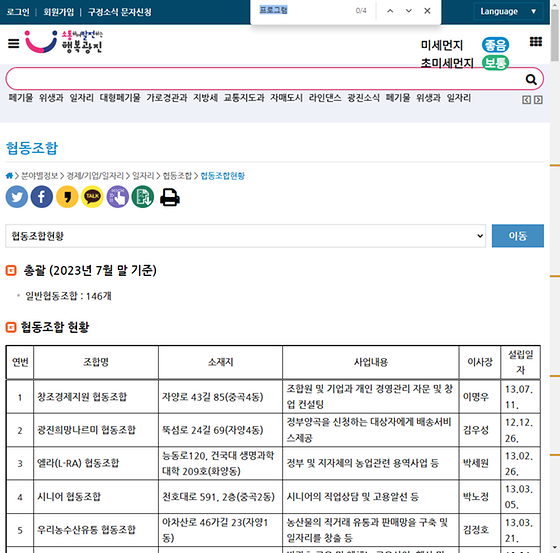Go to next find result

(x=409, y=11)
